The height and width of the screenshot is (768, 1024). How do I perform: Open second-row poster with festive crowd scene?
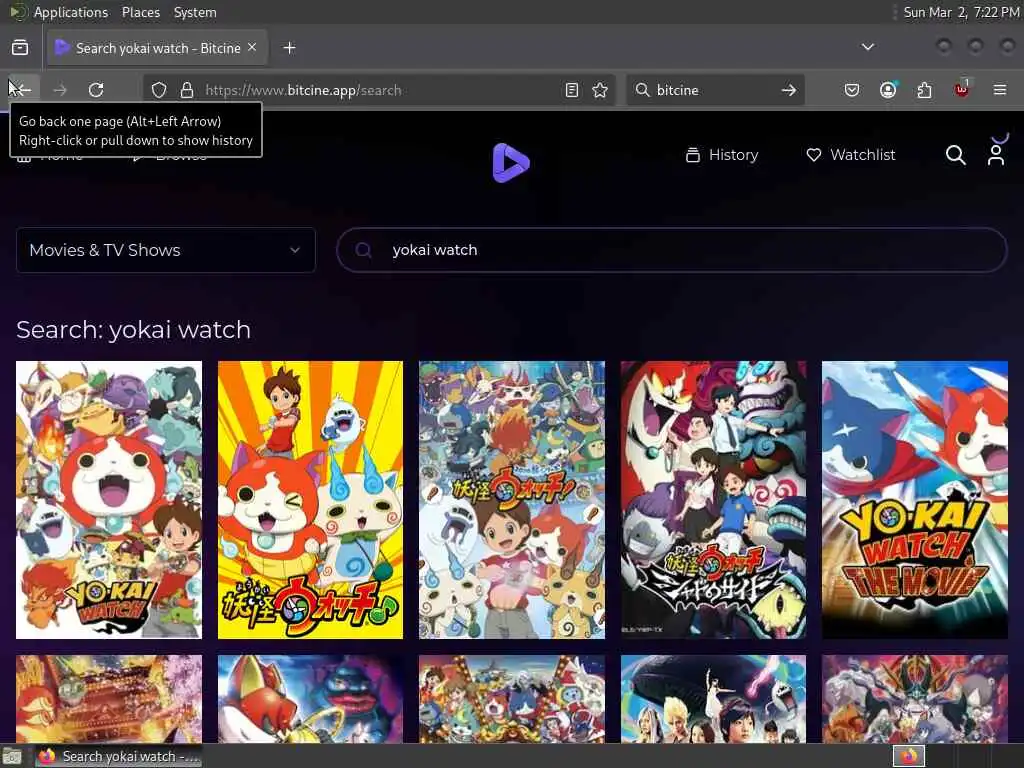click(x=512, y=699)
